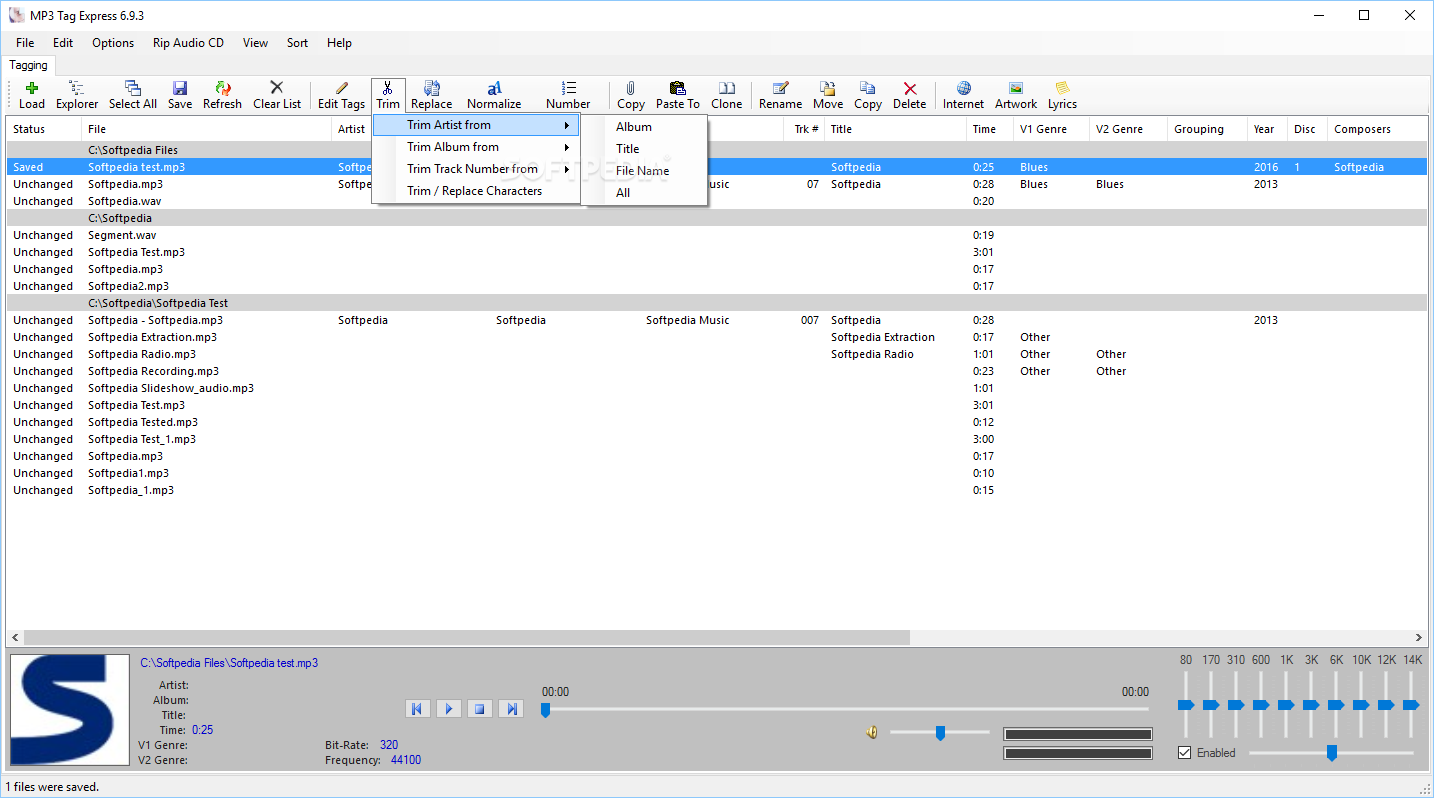Sort by the Status column header
Viewport: 1434px width, 798px height.
44,129
